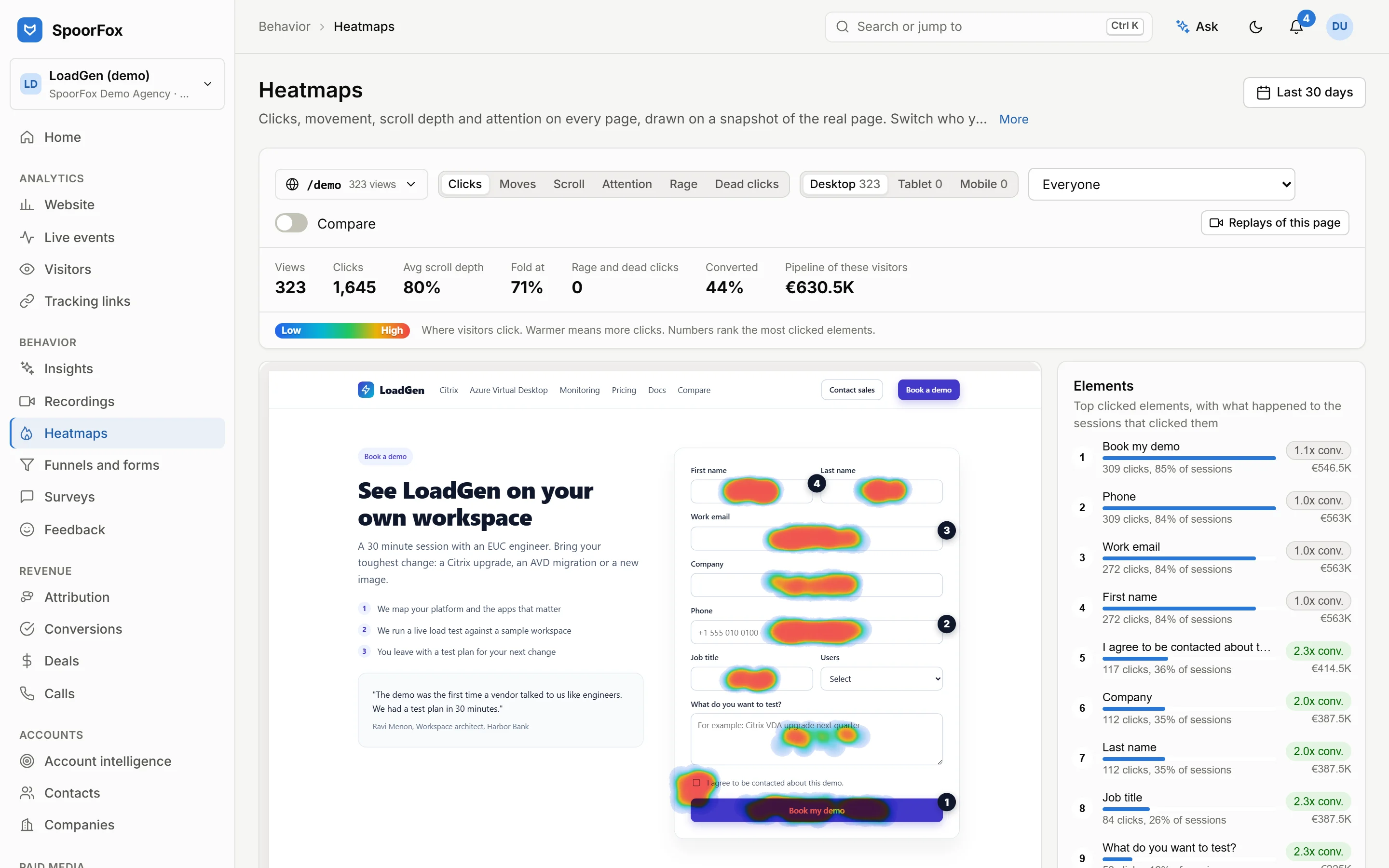Click Contact sales in page snapshot

click(852, 390)
